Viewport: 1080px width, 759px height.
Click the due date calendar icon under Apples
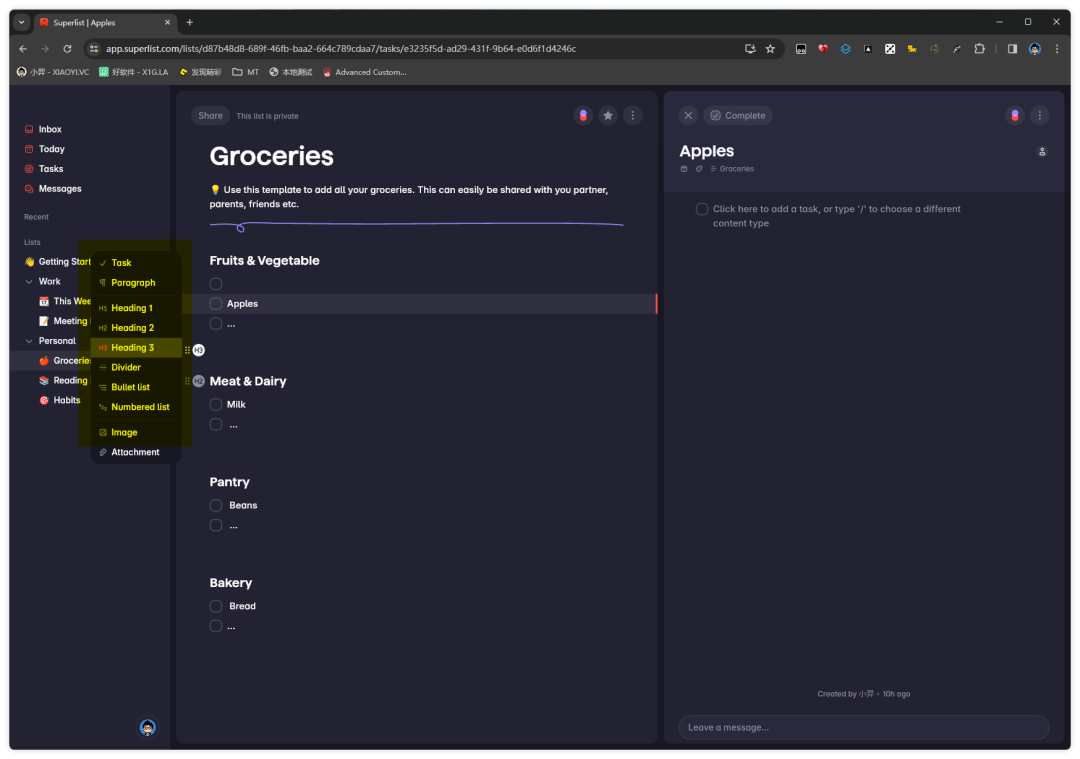click(684, 169)
